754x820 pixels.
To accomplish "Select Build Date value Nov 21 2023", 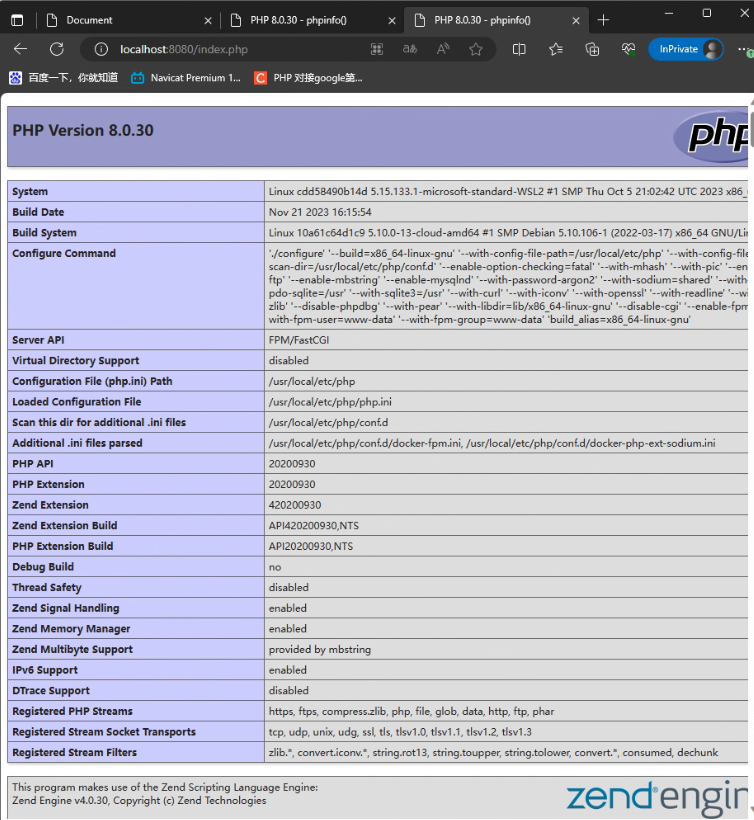I will coord(320,212).
